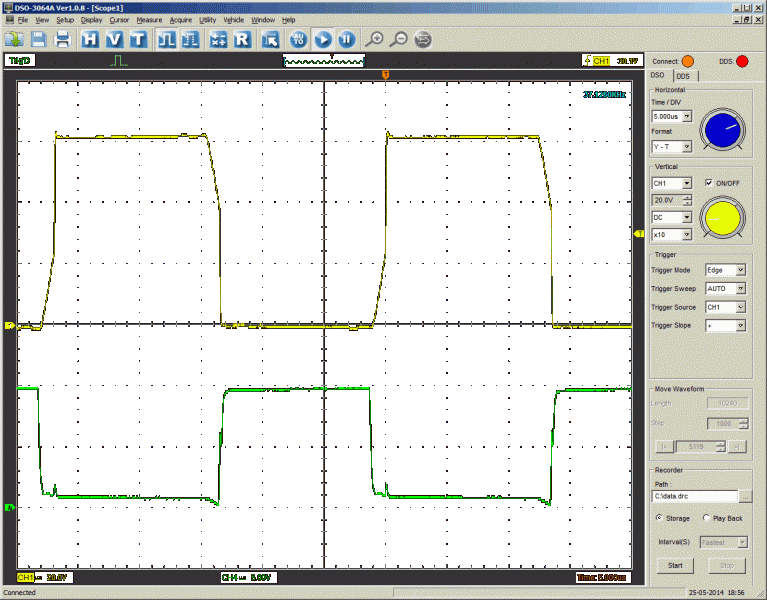Select the H horizontal settings icon

pyautogui.click(x=91, y=39)
